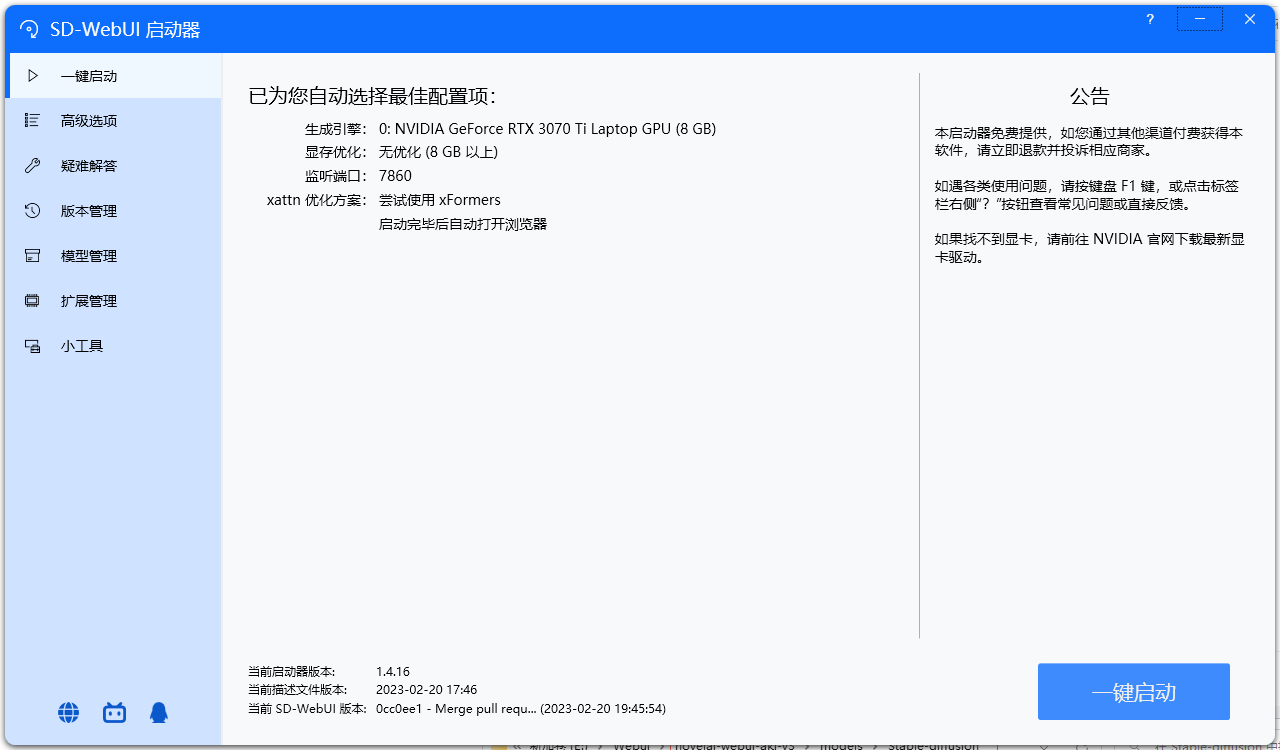Open the 一键启动 page in sidebar
Image resolution: width=1280 pixels, height=750 pixels.
(x=88, y=76)
